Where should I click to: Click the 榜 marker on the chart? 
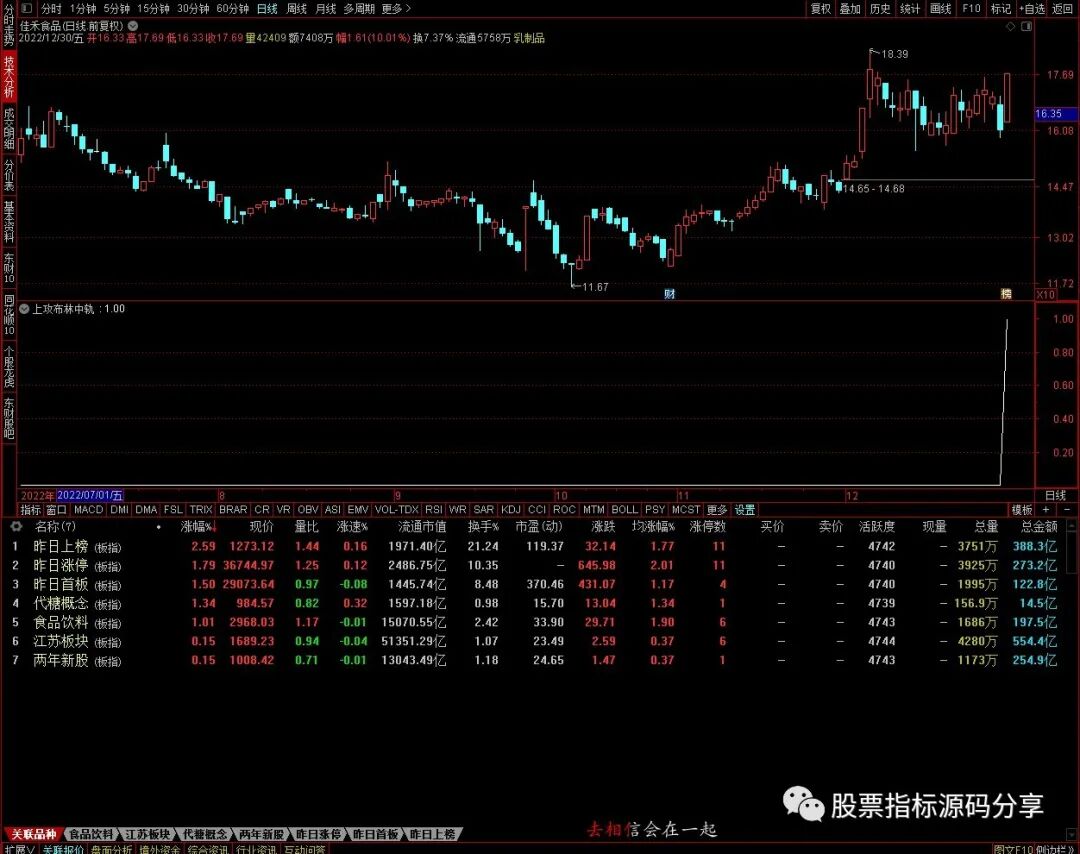1006,294
